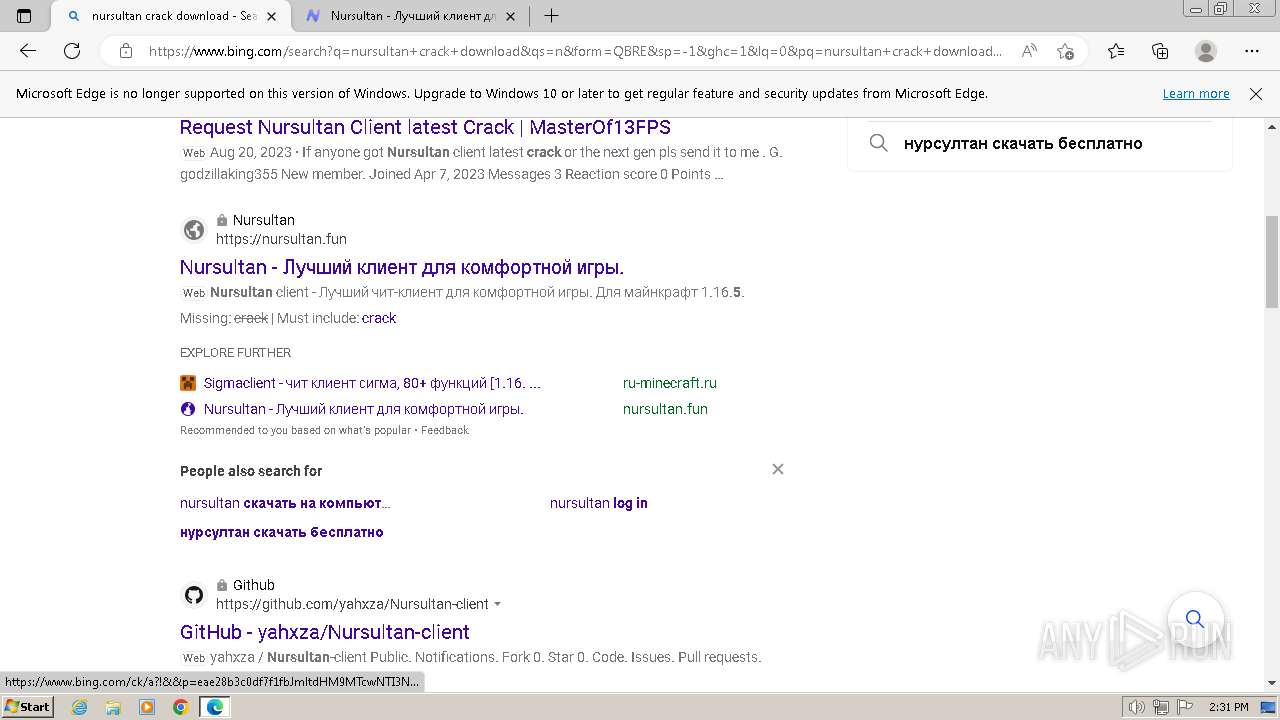Open the profile avatar icon
The image size is (1280, 720).
[1206, 51]
